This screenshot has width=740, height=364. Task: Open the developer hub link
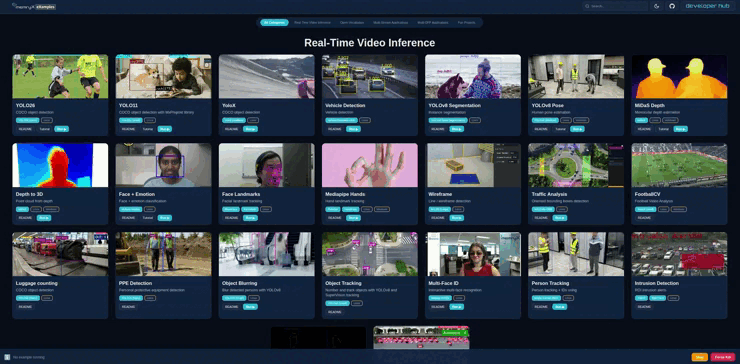pyautogui.click(x=707, y=6)
